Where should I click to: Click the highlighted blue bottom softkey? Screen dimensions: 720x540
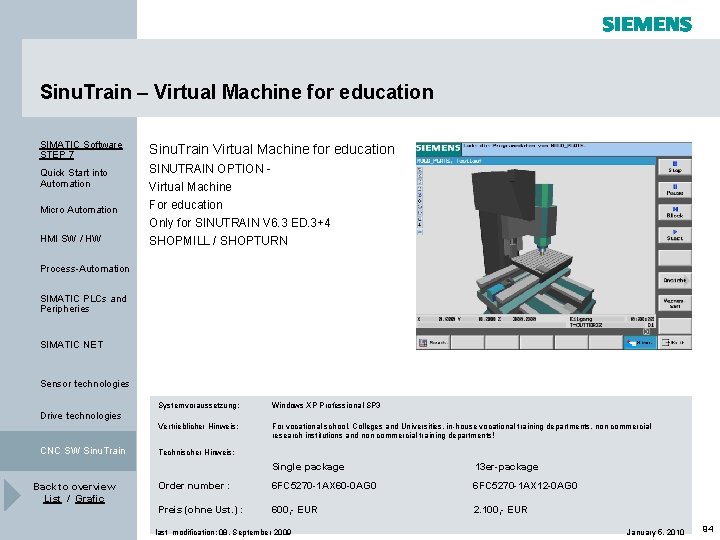pyautogui.click(x=640, y=343)
